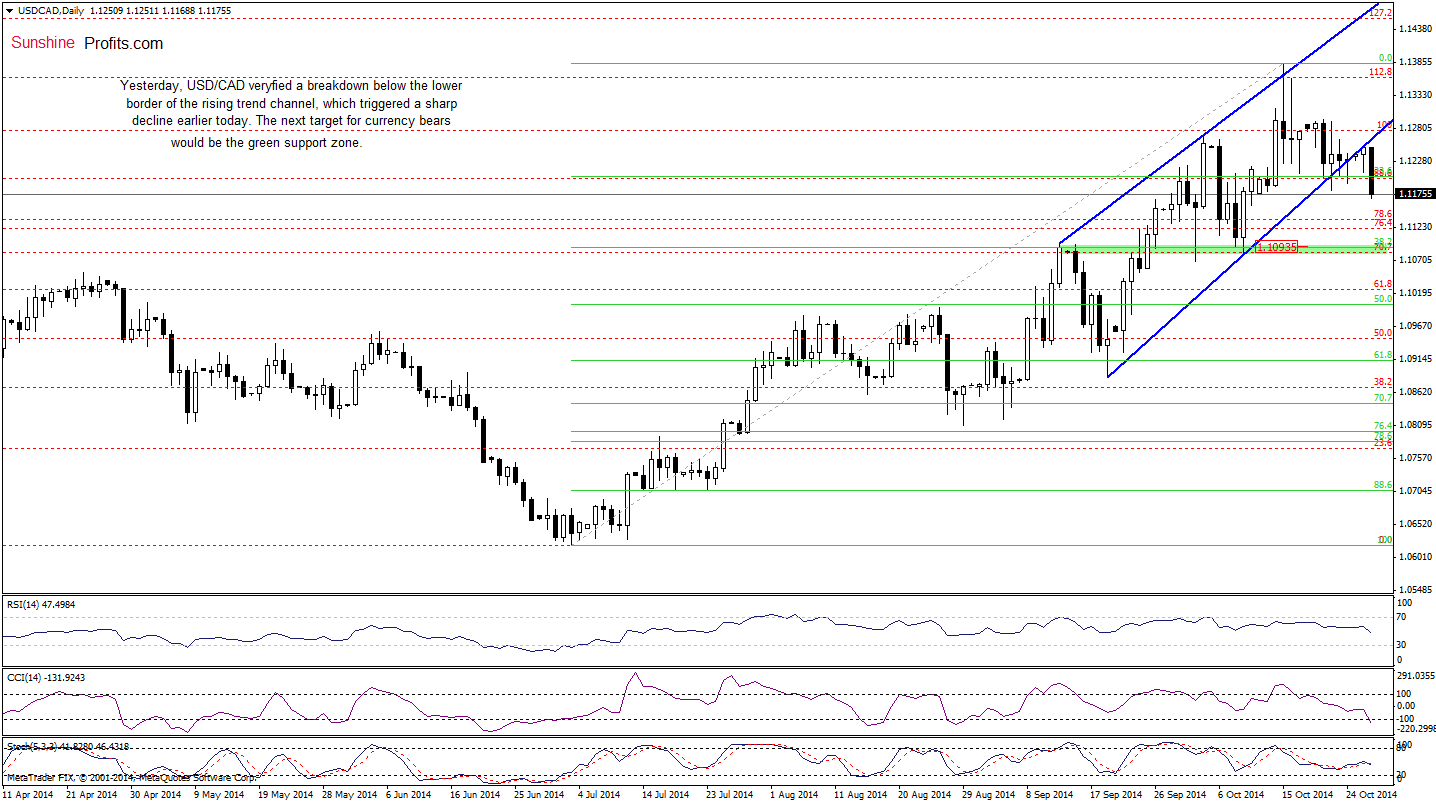This screenshot has height=803, width=1436.
Task: Click the red 78.6 Fibonacci label beside the 1.11230 price
Action: coord(1383,214)
